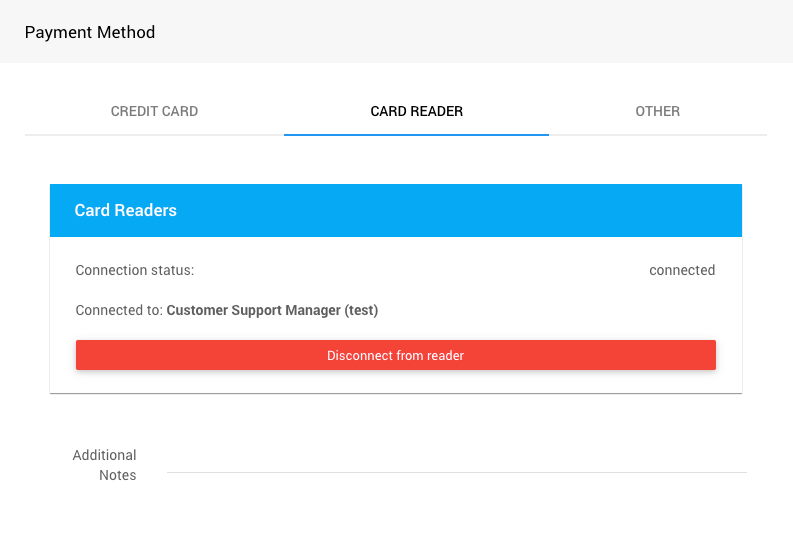Viewport: 793px width, 558px height.
Task: Click the underline of the Additional Notes field
Action: [x=456, y=472]
